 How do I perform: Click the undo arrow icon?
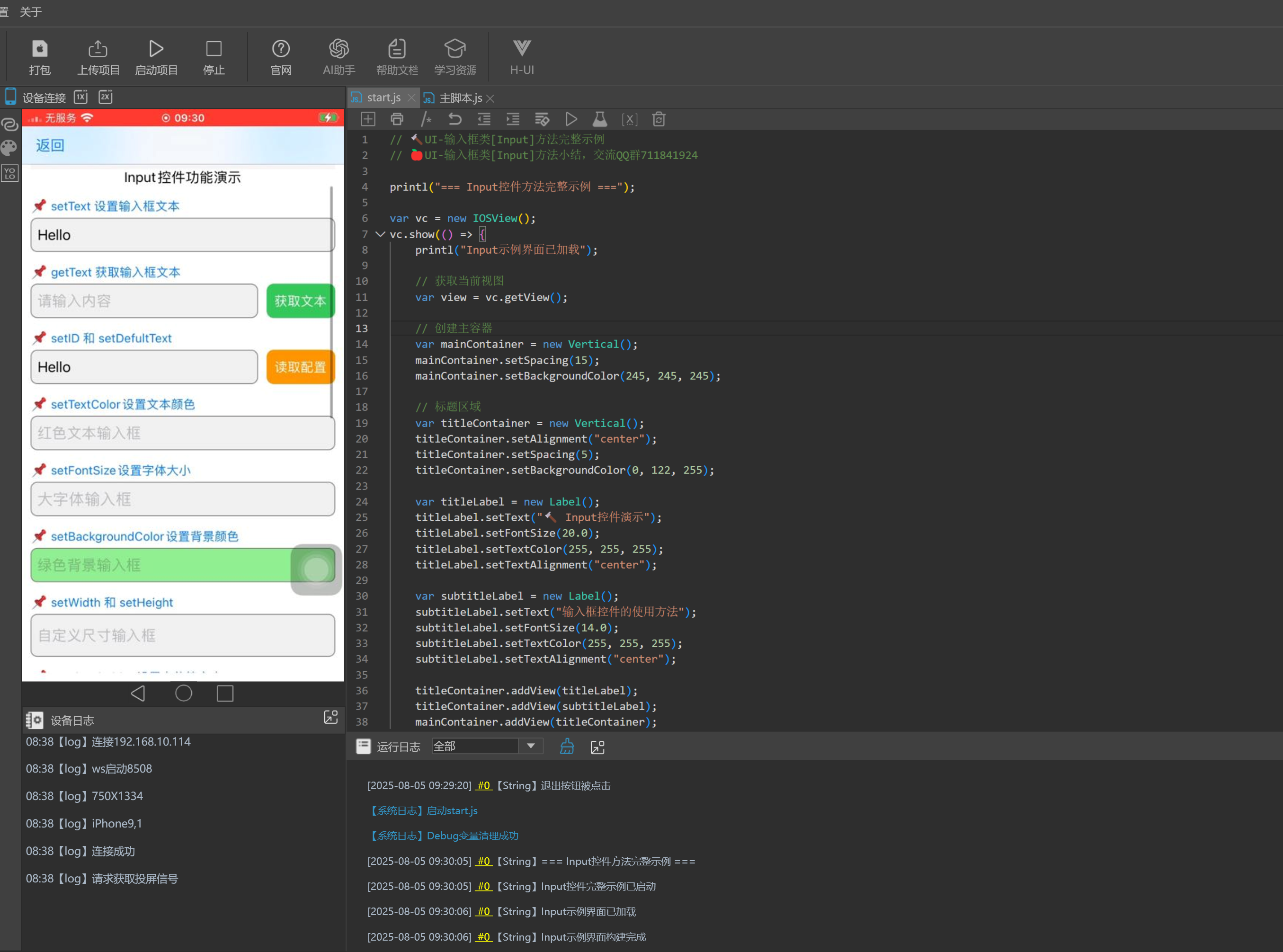[x=455, y=119]
